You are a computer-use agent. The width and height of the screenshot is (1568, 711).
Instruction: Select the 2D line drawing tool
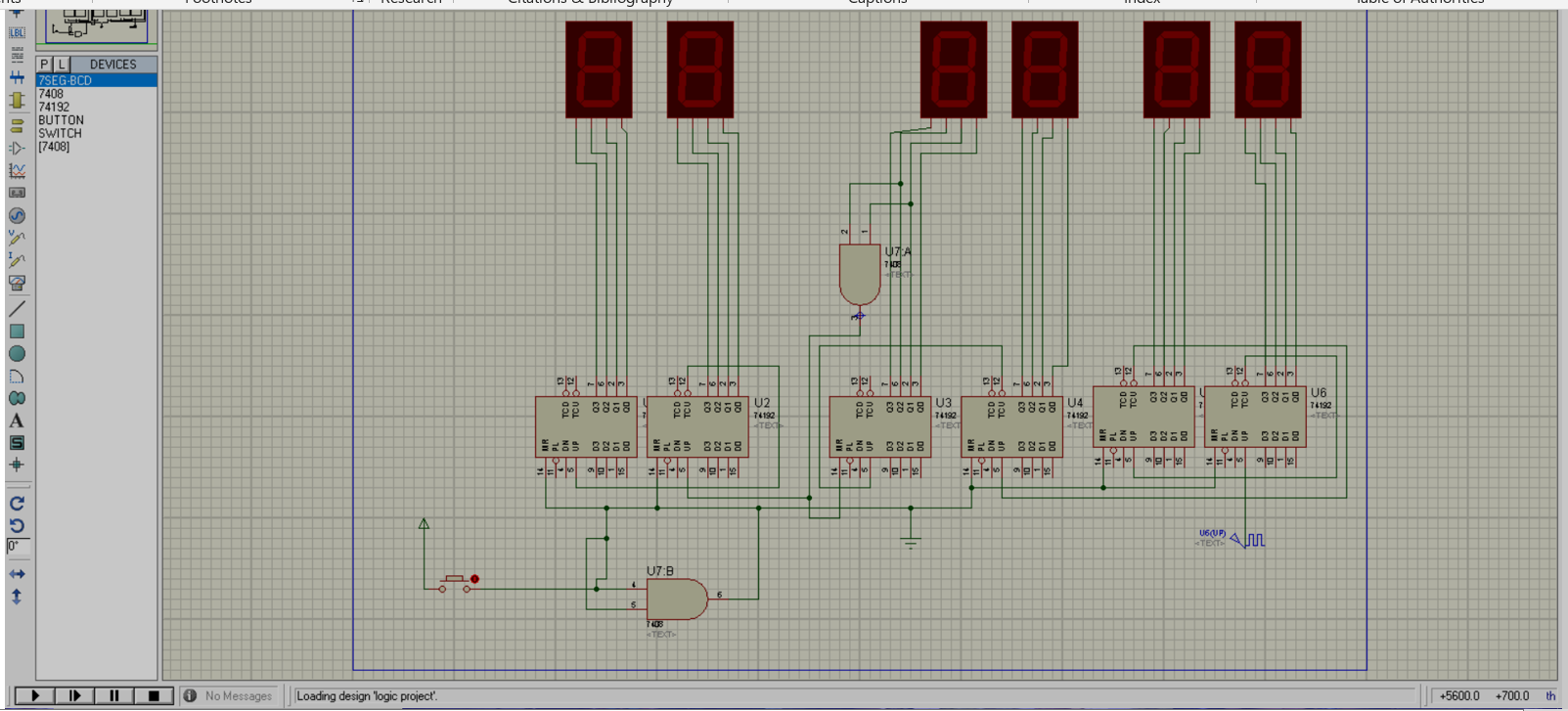click(x=17, y=308)
